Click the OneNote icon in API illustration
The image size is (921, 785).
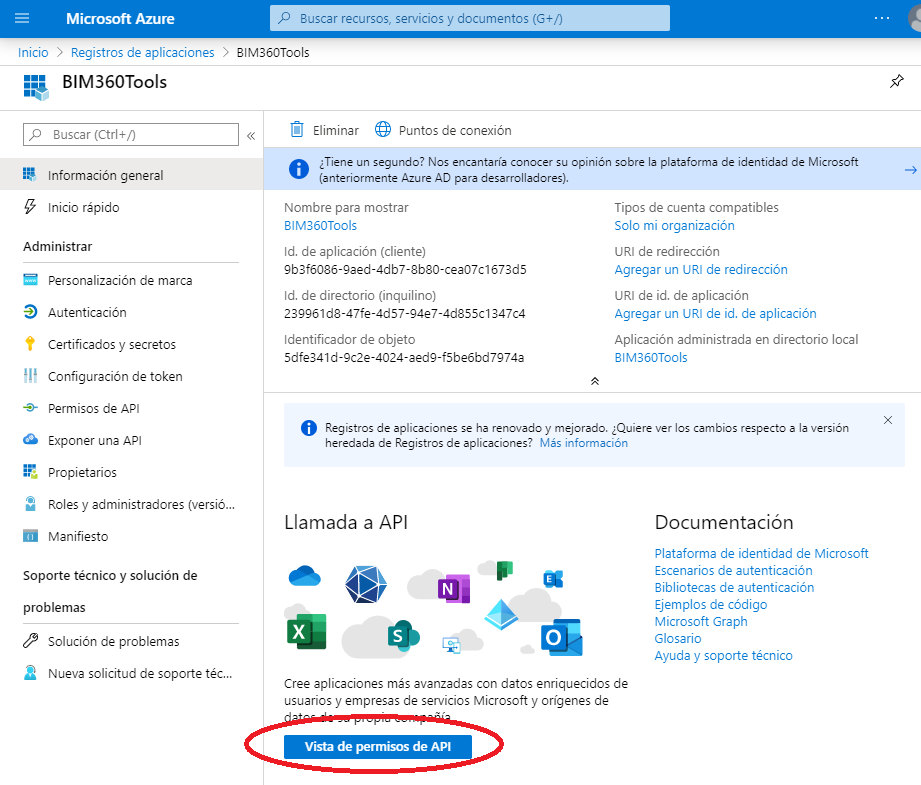(x=453, y=588)
